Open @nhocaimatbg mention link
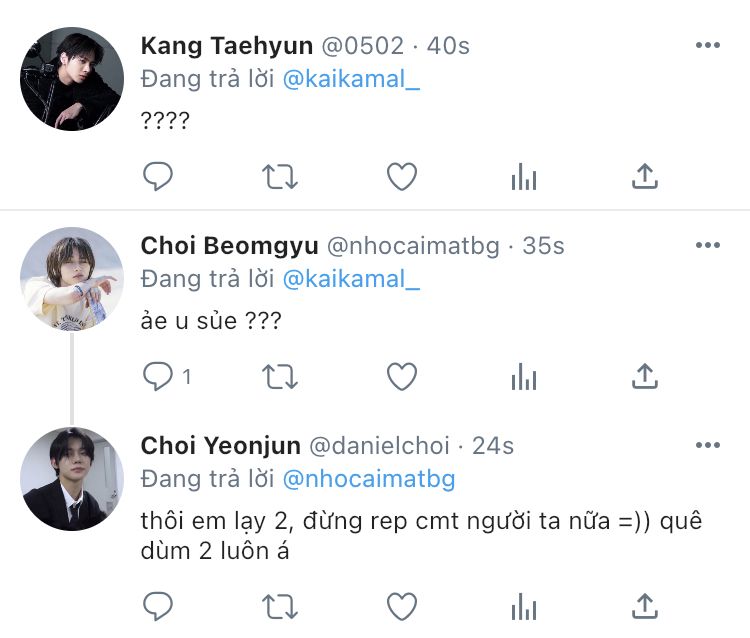Image resolution: width=750 pixels, height=638 pixels. [x=369, y=479]
